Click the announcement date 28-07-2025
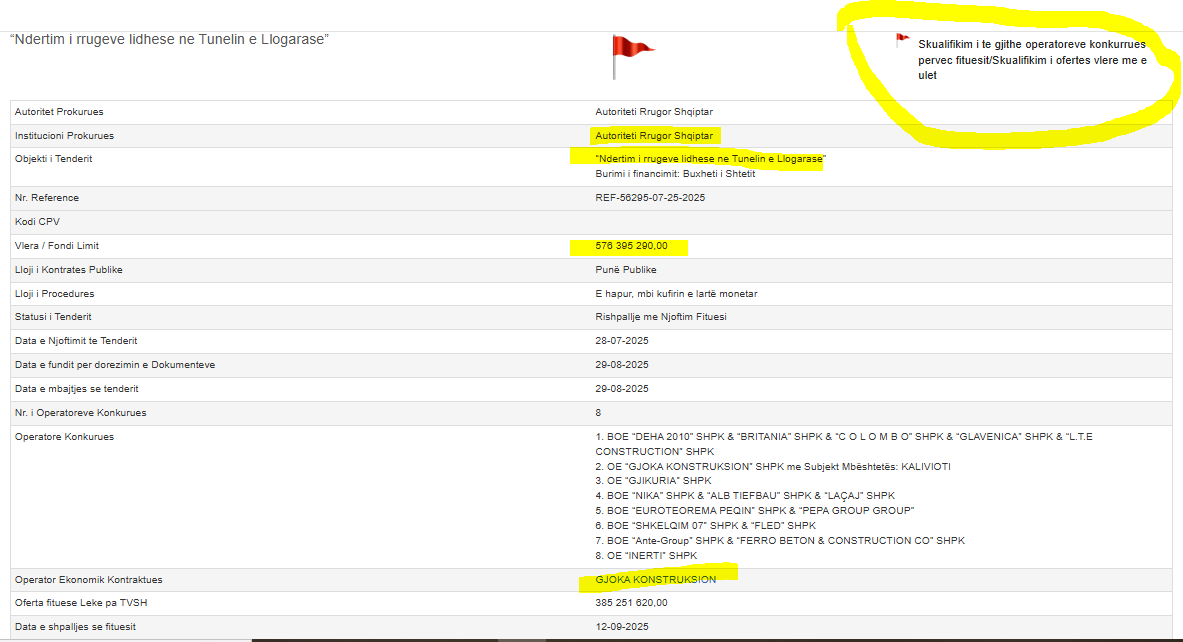 pyautogui.click(x=622, y=341)
